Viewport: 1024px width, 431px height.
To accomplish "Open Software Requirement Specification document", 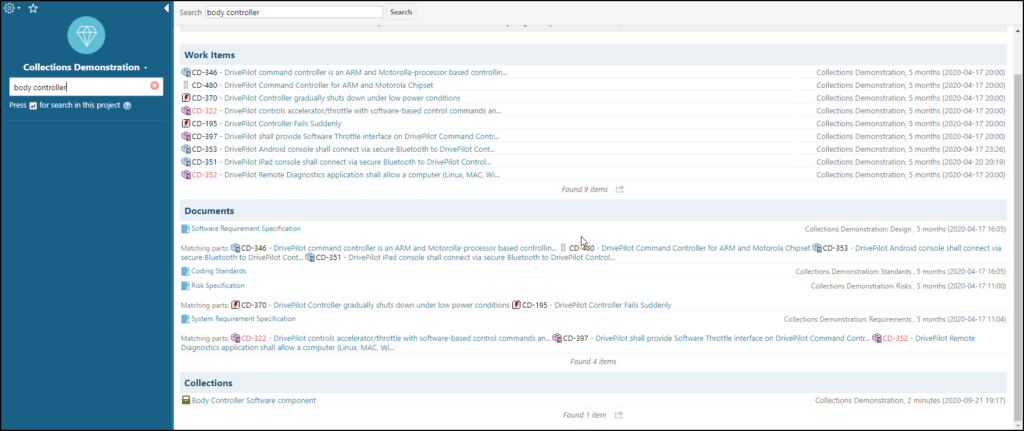I will (246, 229).
